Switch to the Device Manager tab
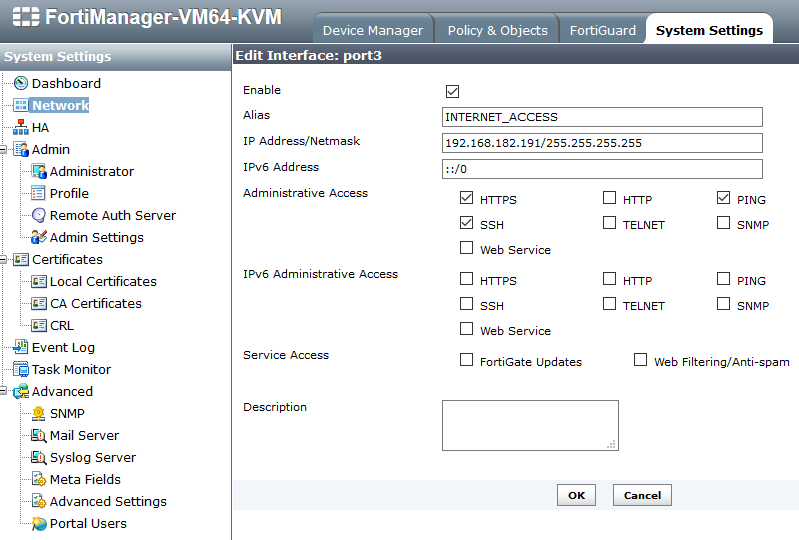Viewport: 799px width, 540px height. coord(373,31)
